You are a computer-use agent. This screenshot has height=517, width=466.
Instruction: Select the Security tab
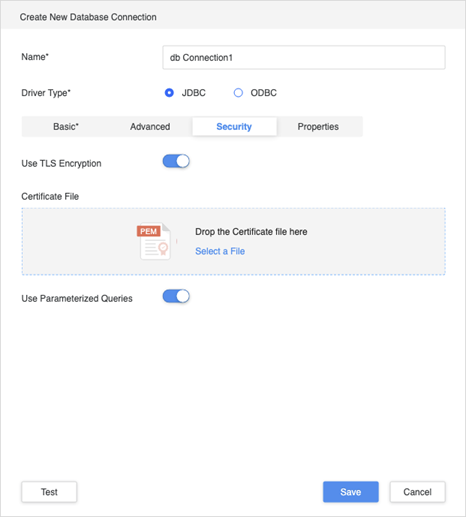point(234,127)
